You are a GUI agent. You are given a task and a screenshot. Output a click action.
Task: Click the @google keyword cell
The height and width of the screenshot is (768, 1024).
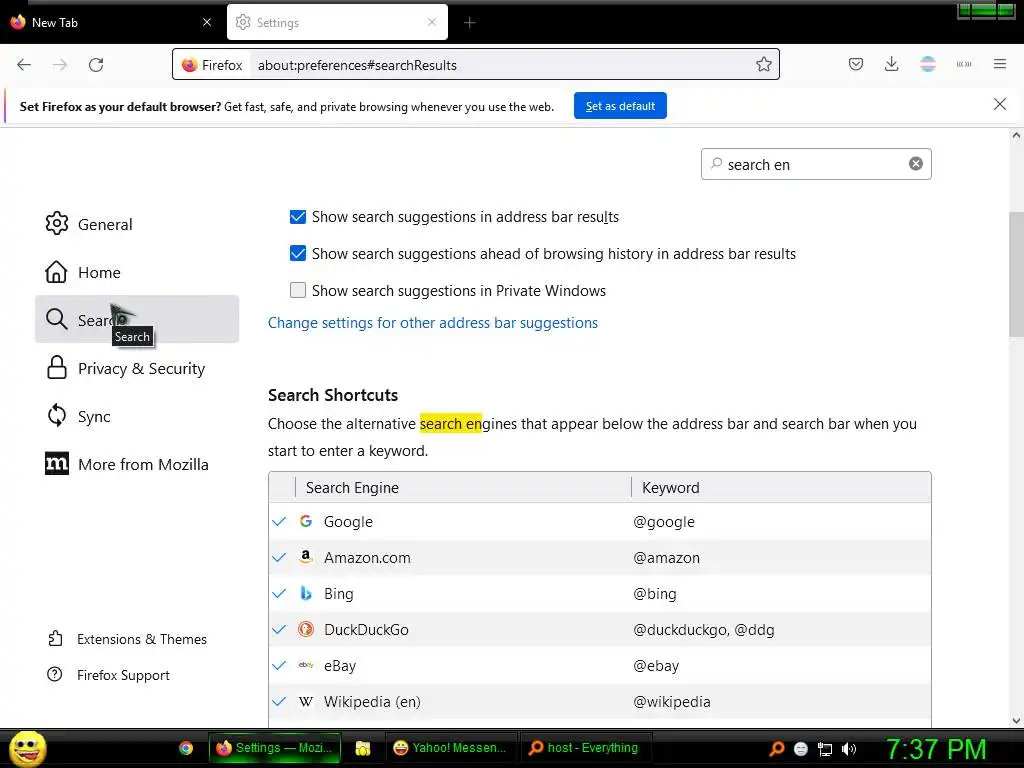point(664,522)
